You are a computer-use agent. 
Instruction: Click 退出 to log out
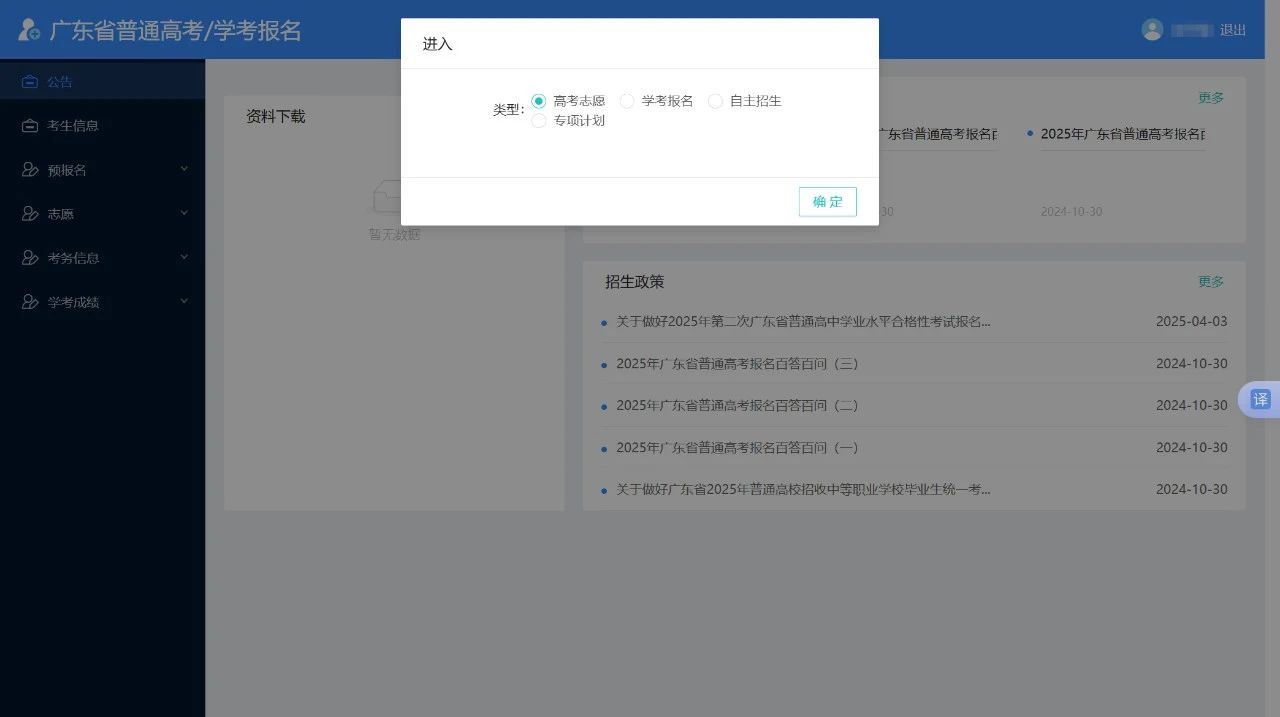pos(1232,30)
